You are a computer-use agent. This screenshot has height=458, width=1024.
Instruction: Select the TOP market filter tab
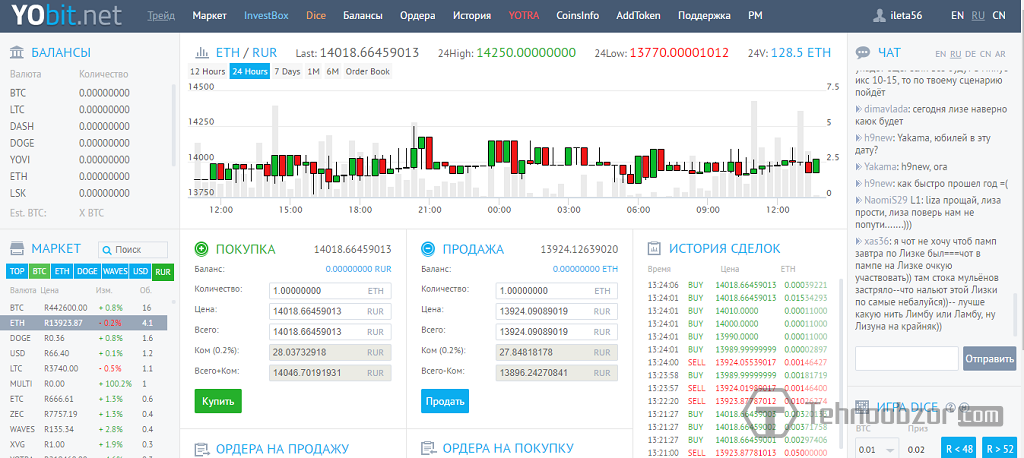[x=17, y=271]
